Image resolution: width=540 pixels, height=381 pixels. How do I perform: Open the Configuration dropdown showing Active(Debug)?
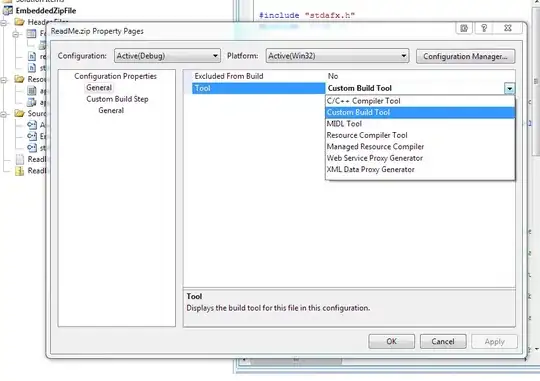(167, 56)
